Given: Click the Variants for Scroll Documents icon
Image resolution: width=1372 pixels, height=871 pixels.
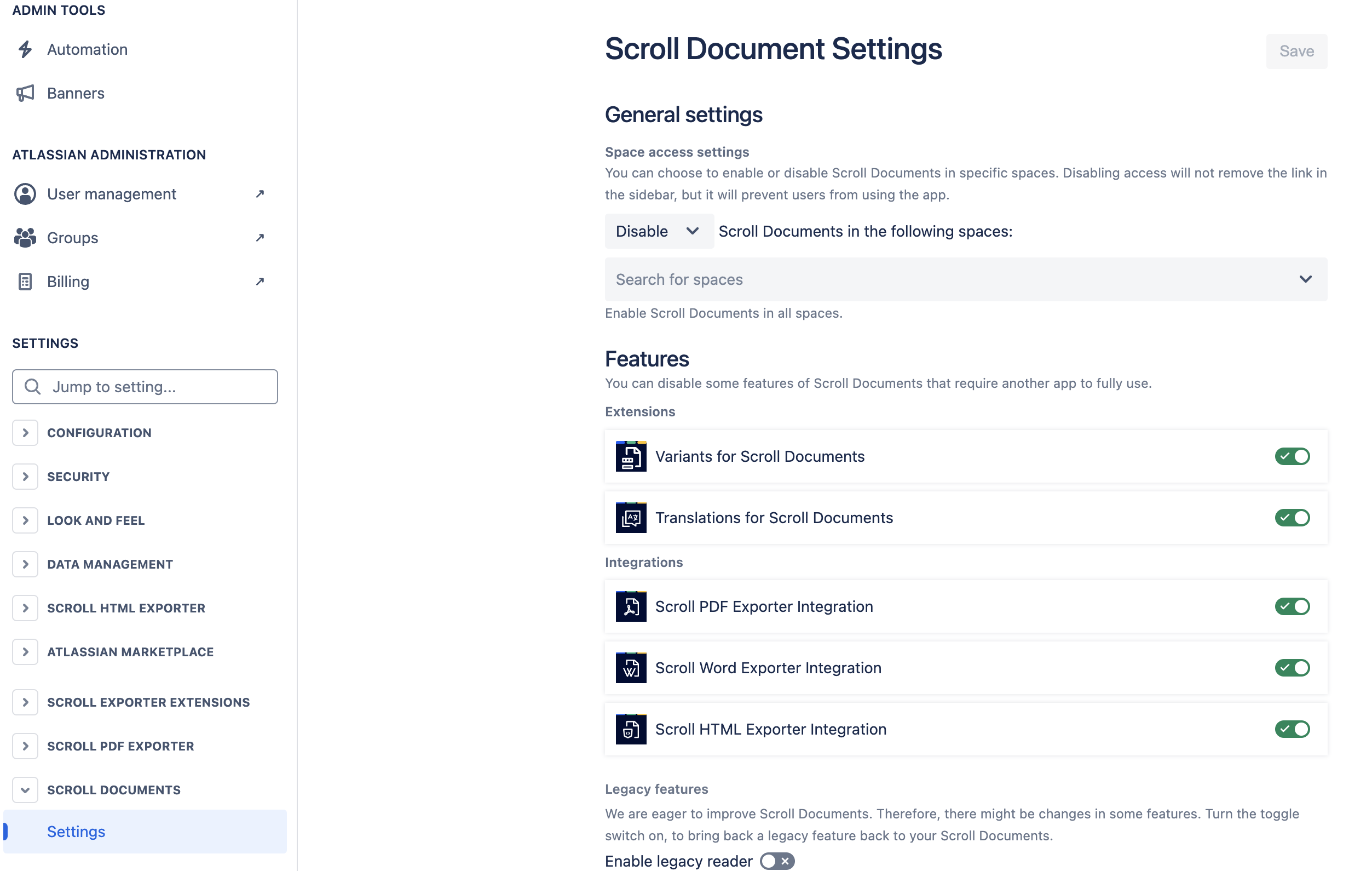Looking at the screenshot, I should click(631, 456).
